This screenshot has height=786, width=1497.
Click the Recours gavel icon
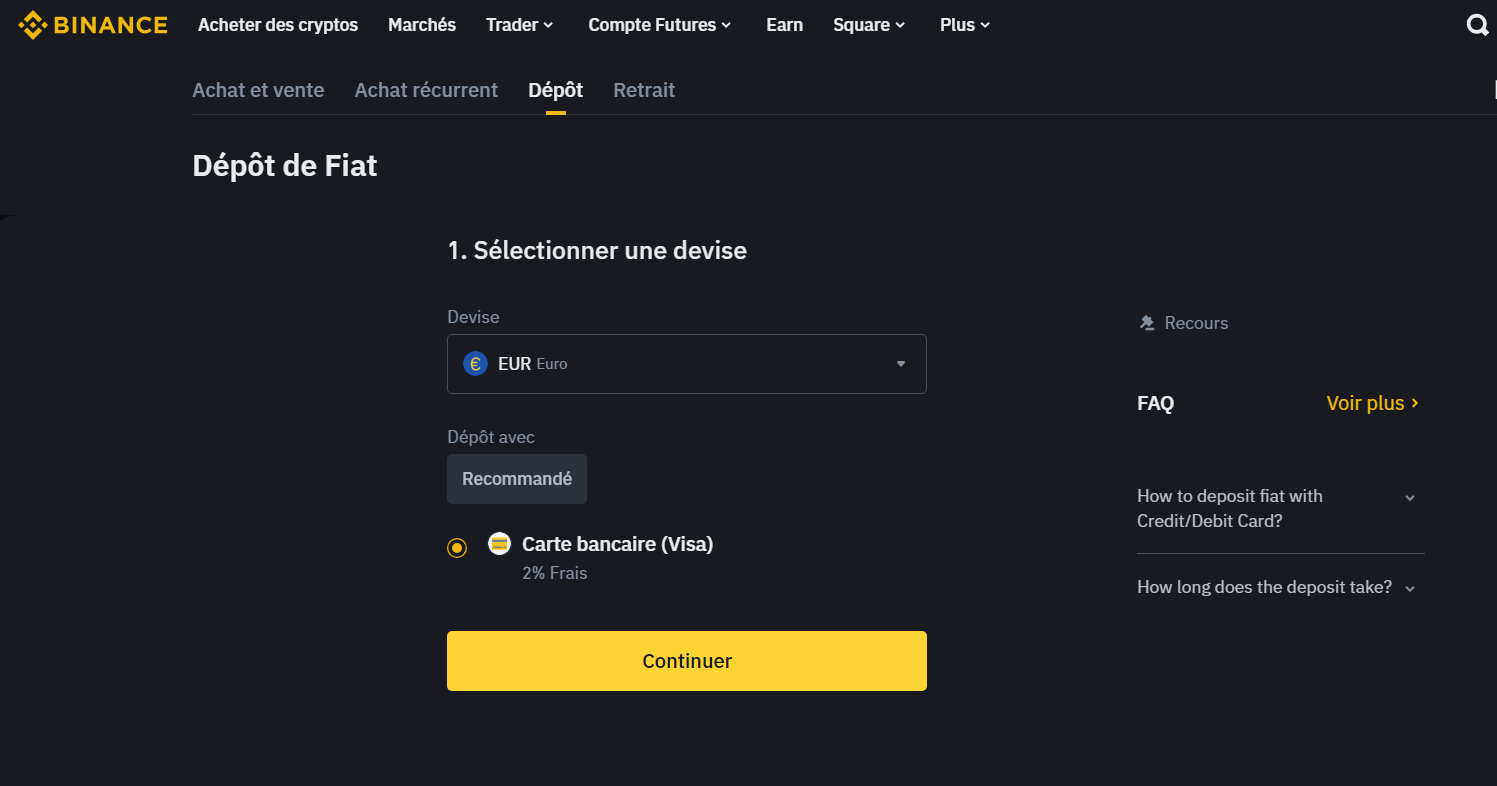[1147, 323]
